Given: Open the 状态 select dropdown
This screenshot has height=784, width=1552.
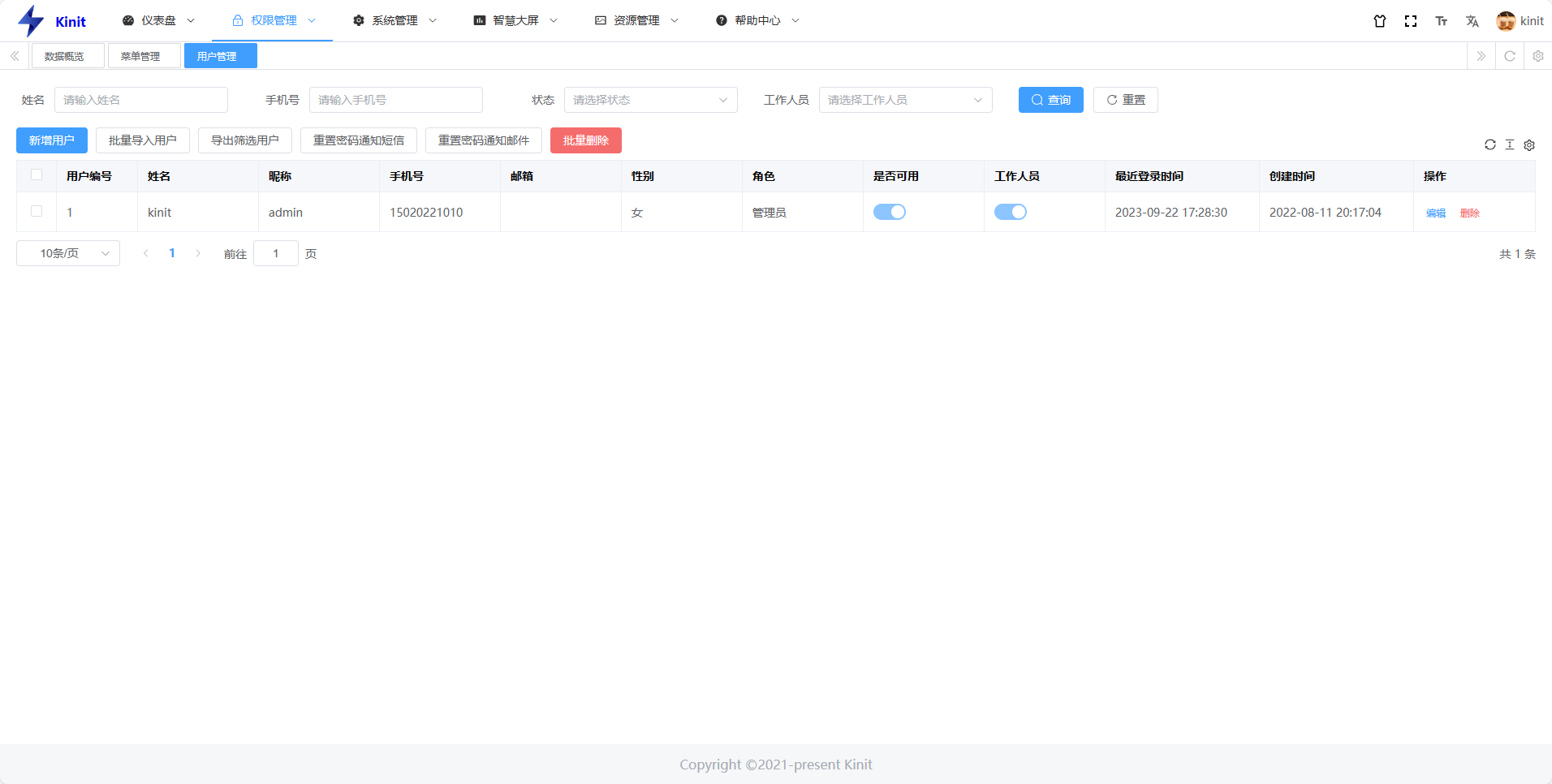Looking at the screenshot, I should 651,100.
